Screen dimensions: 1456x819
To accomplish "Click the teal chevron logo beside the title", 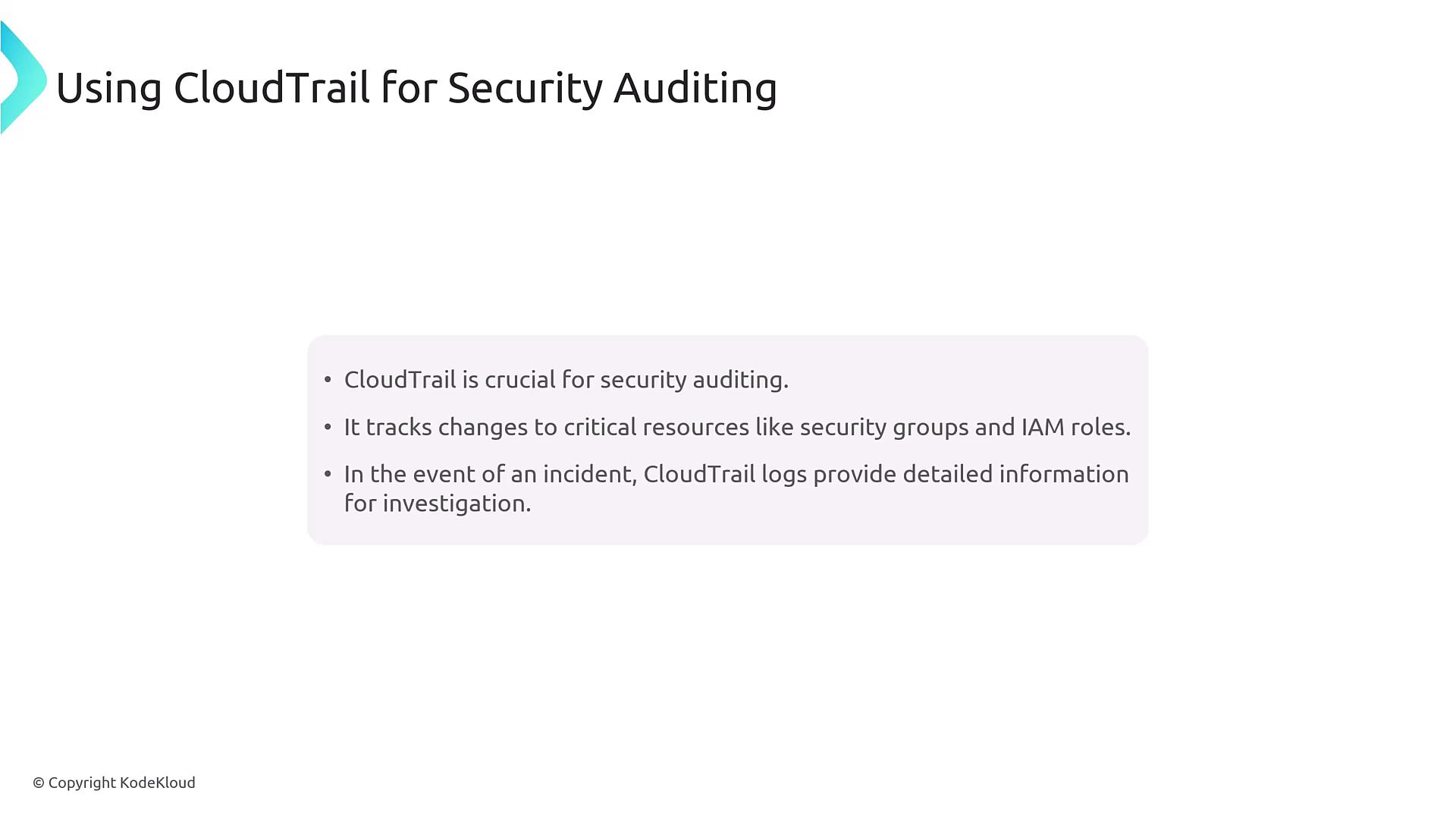I will [23, 78].
